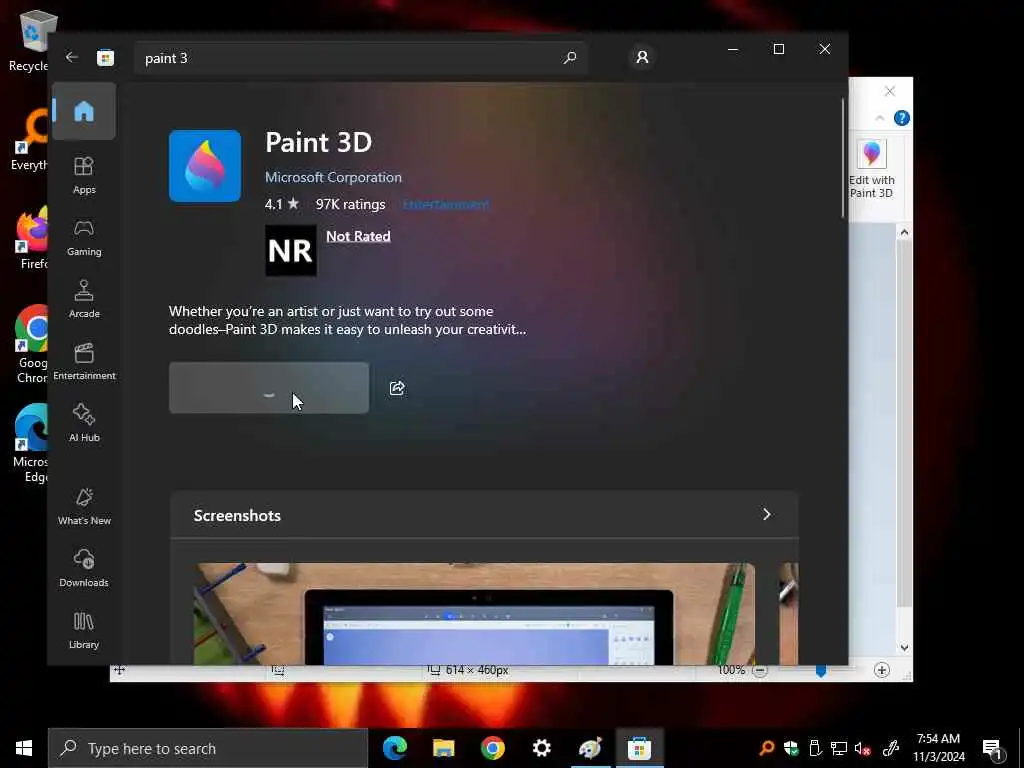Open File Explorer from taskbar

tap(443, 748)
